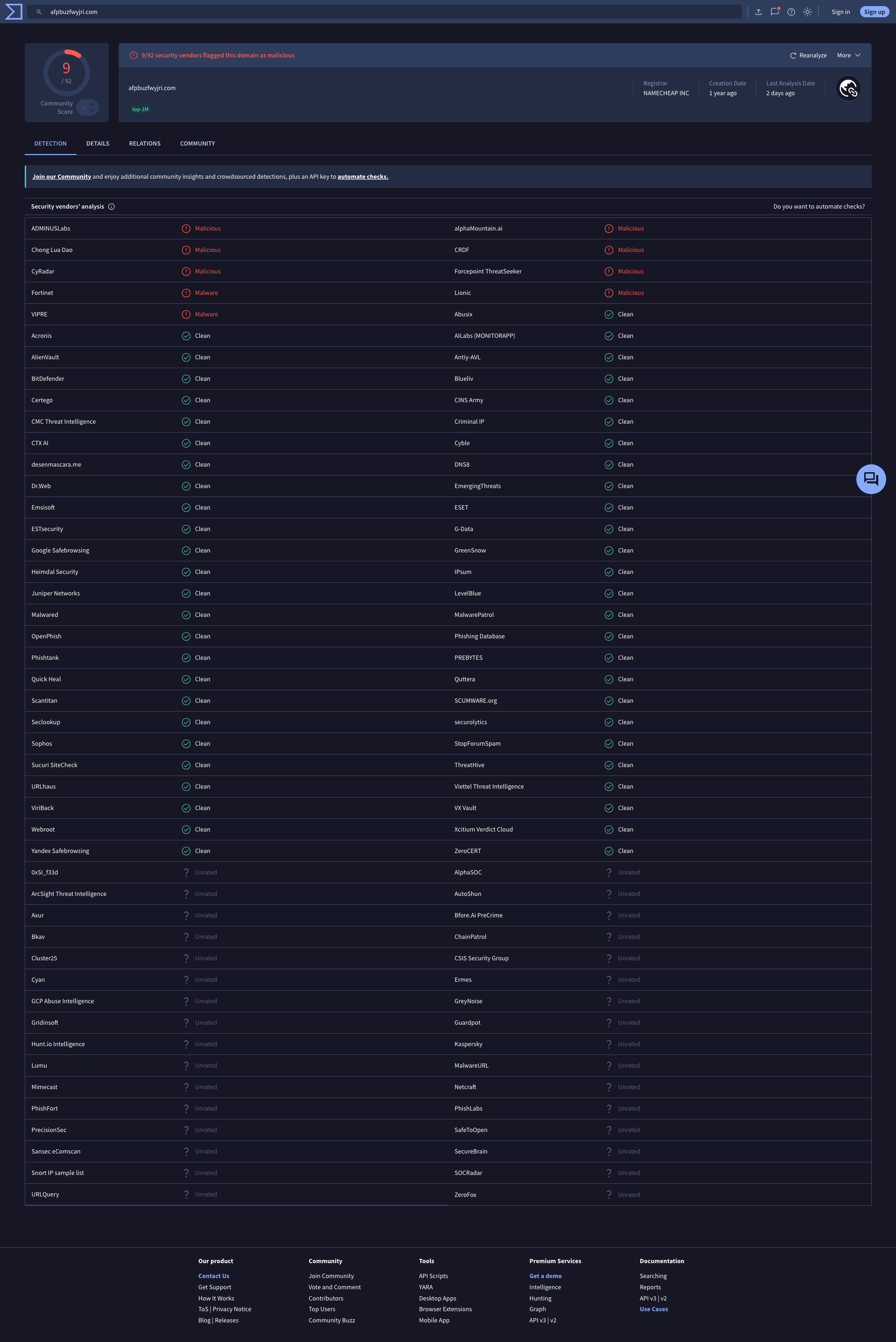Click the malware alert icon for Fortinet
Image resolution: width=896 pixels, height=1342 pixels.
(x=186, y=293)
